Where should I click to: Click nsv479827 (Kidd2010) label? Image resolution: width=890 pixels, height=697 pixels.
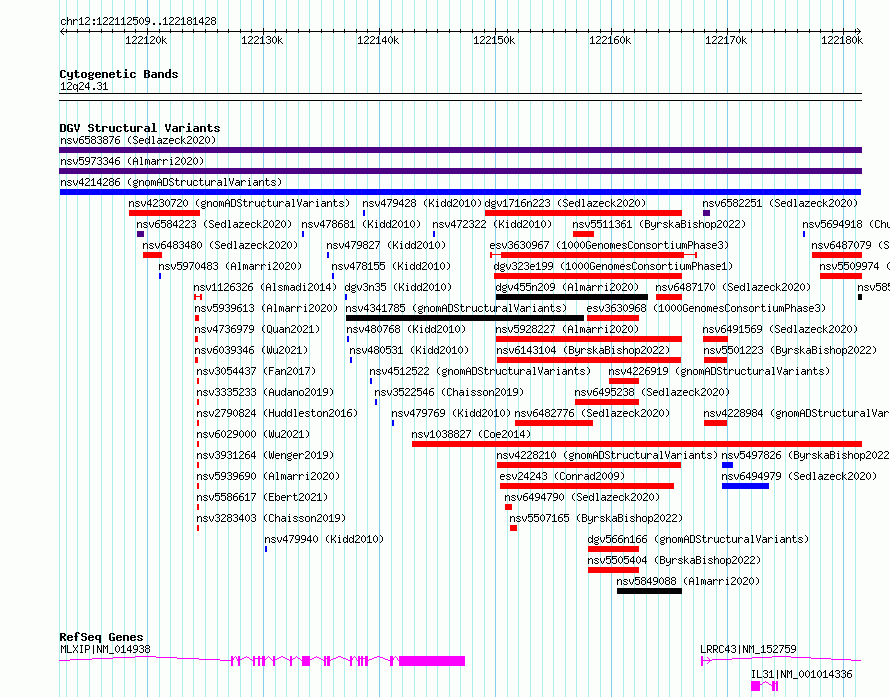pos(386,245)
